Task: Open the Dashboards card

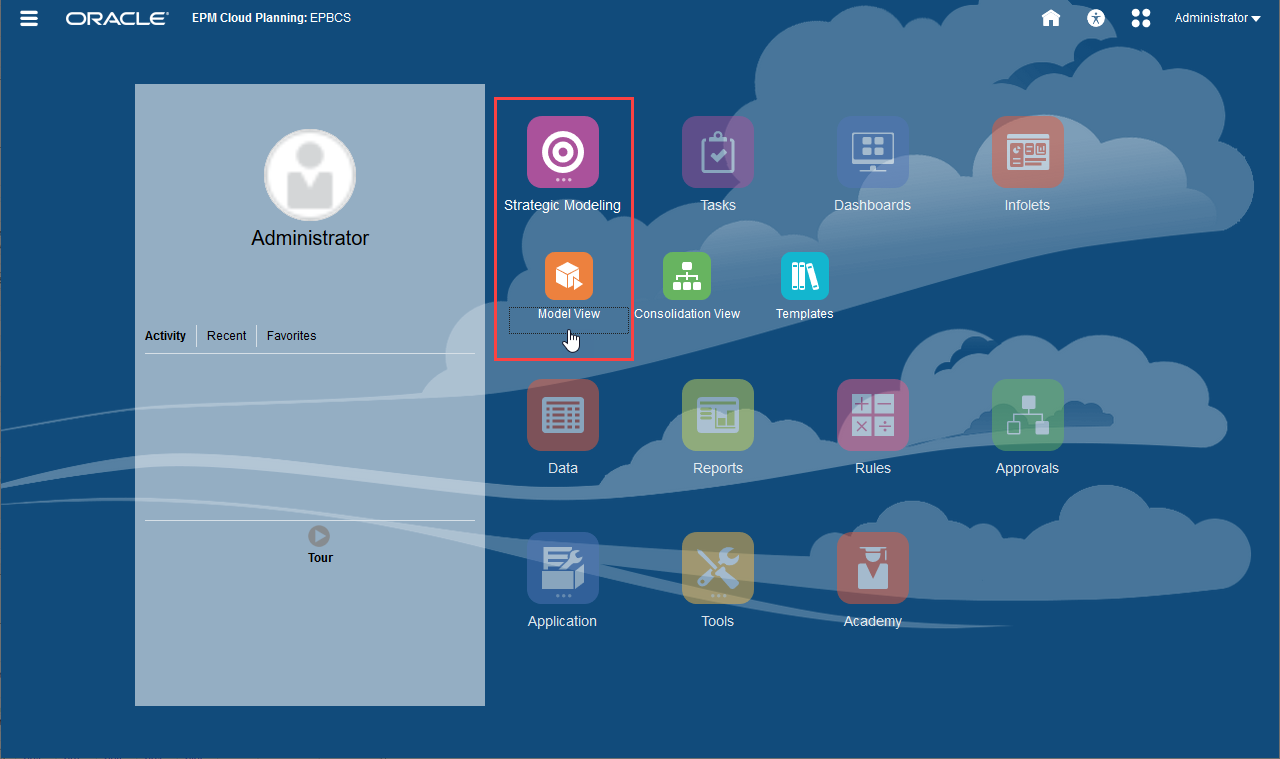Action: pyautogui.click(x=872, y=152)
